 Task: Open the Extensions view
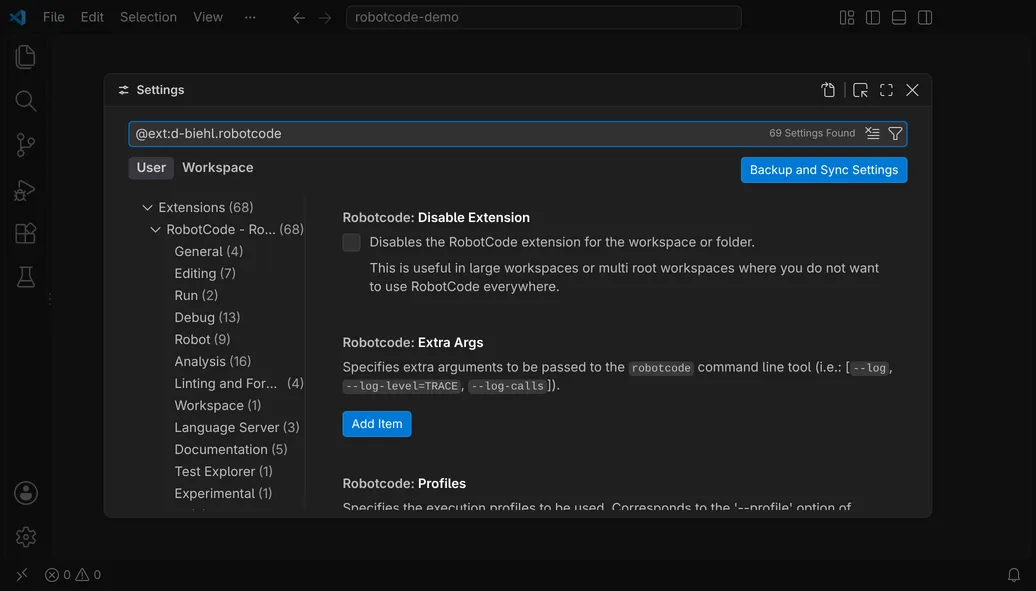(25, 233)
